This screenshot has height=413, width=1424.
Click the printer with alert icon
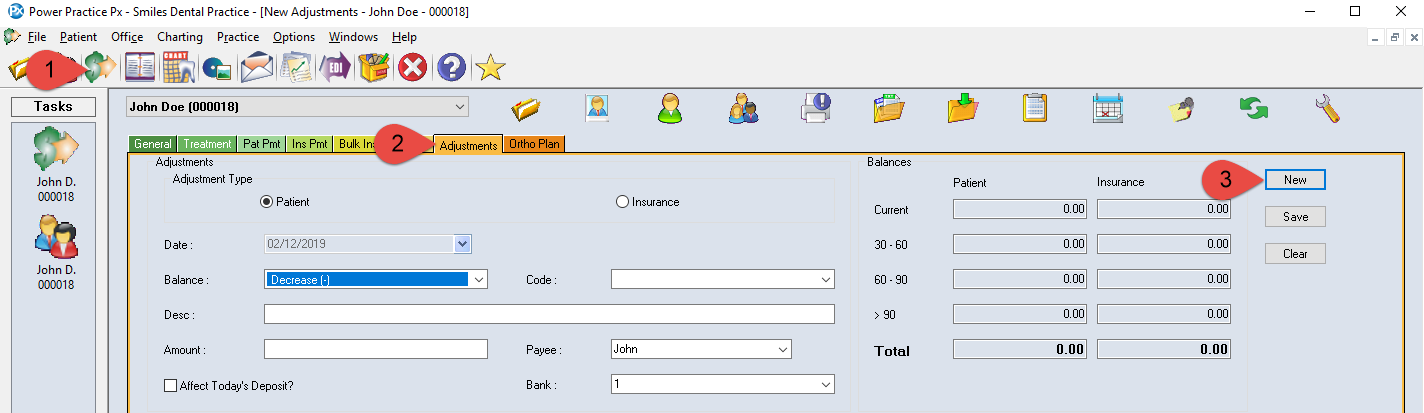point(816,108)
